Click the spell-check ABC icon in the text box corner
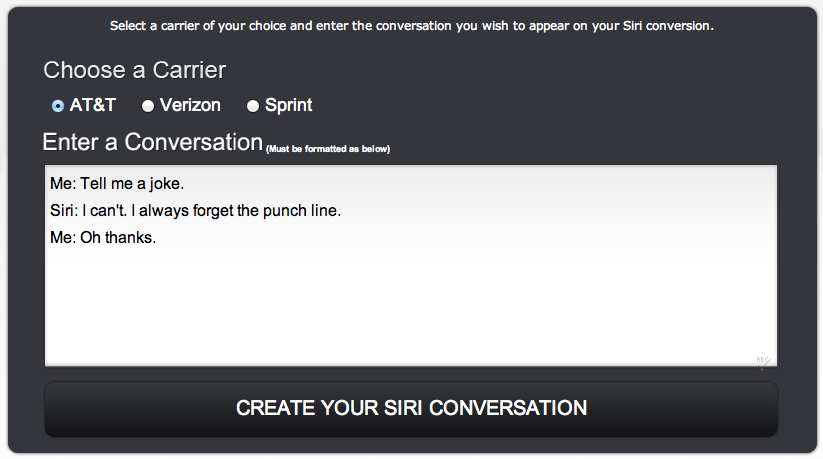 click(x=764, y=362)
